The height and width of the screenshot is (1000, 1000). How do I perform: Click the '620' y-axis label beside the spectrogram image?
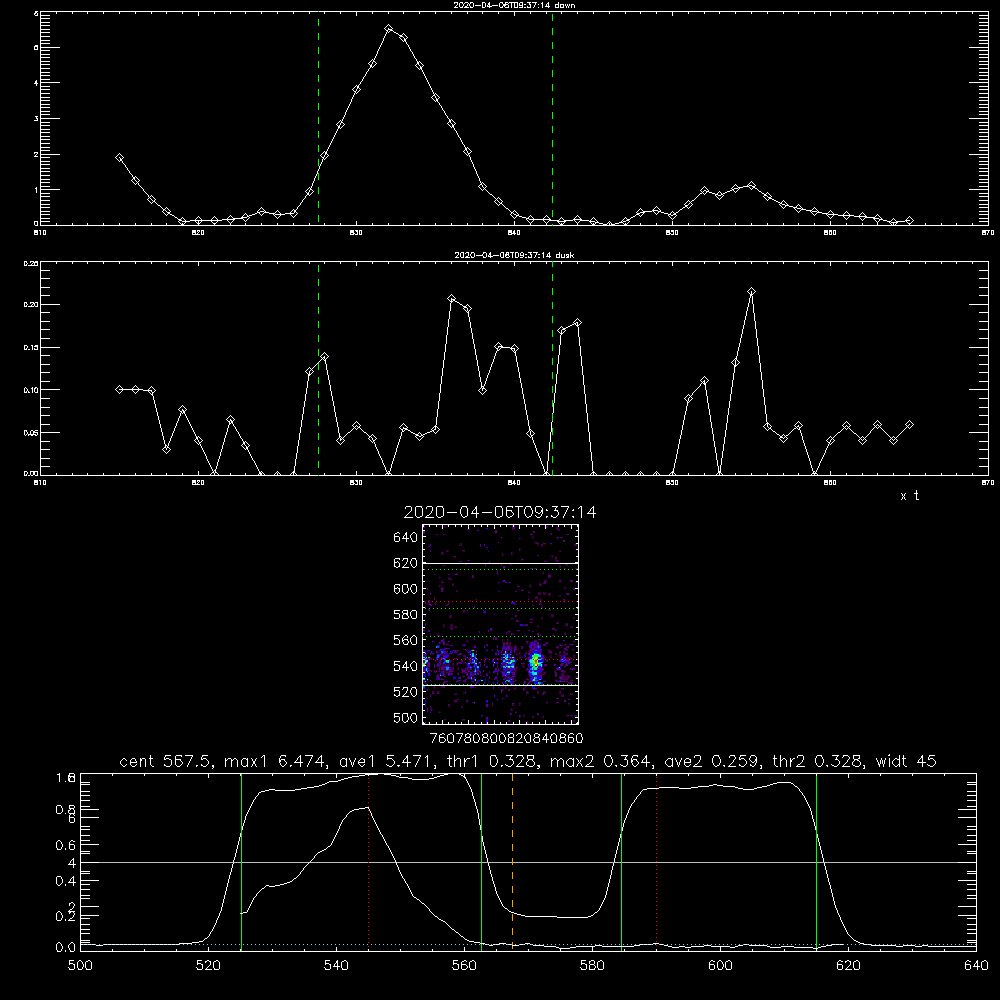click(406, 563)
